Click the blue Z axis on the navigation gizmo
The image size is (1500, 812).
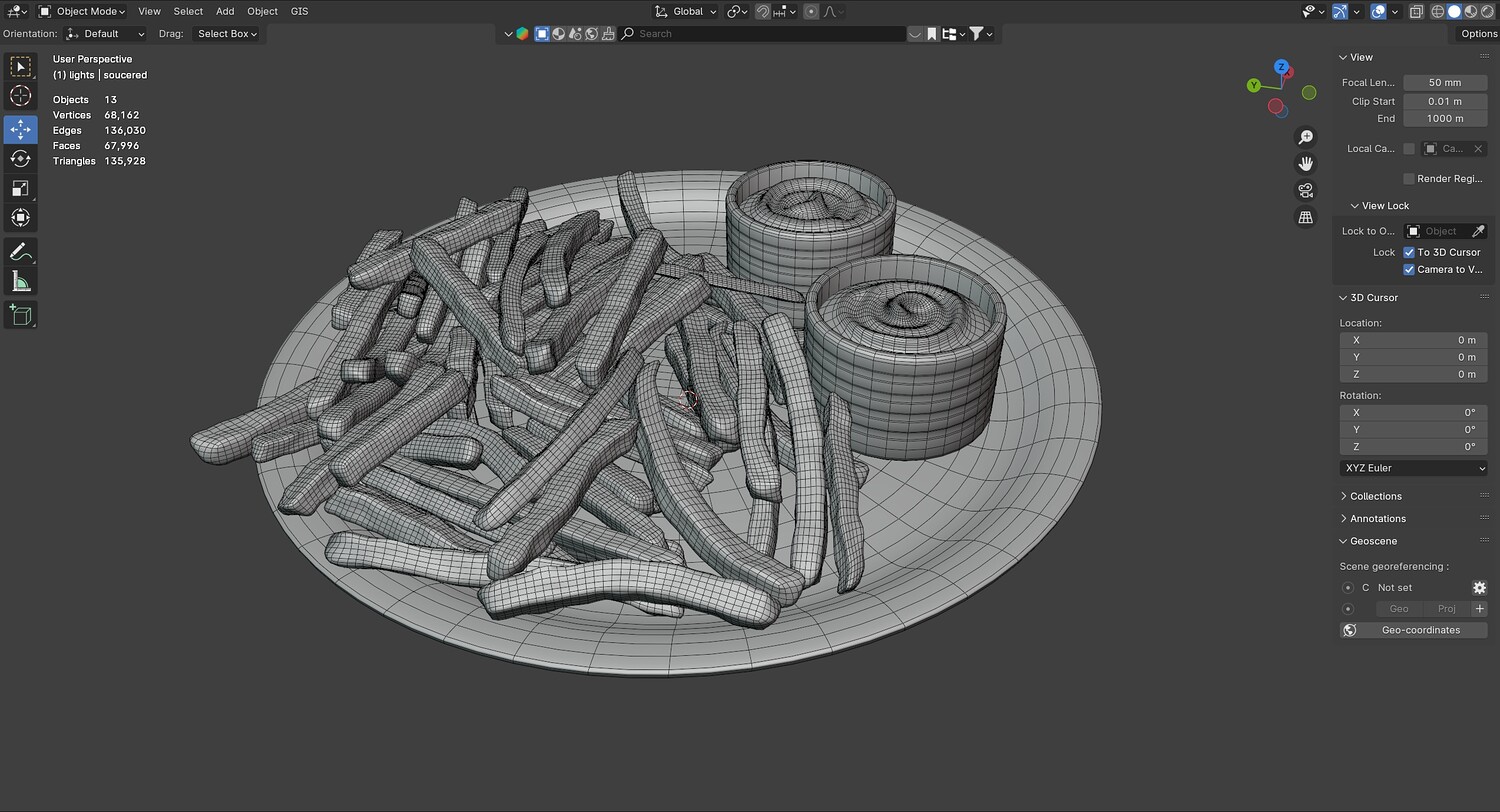(x=1281, y=66)
